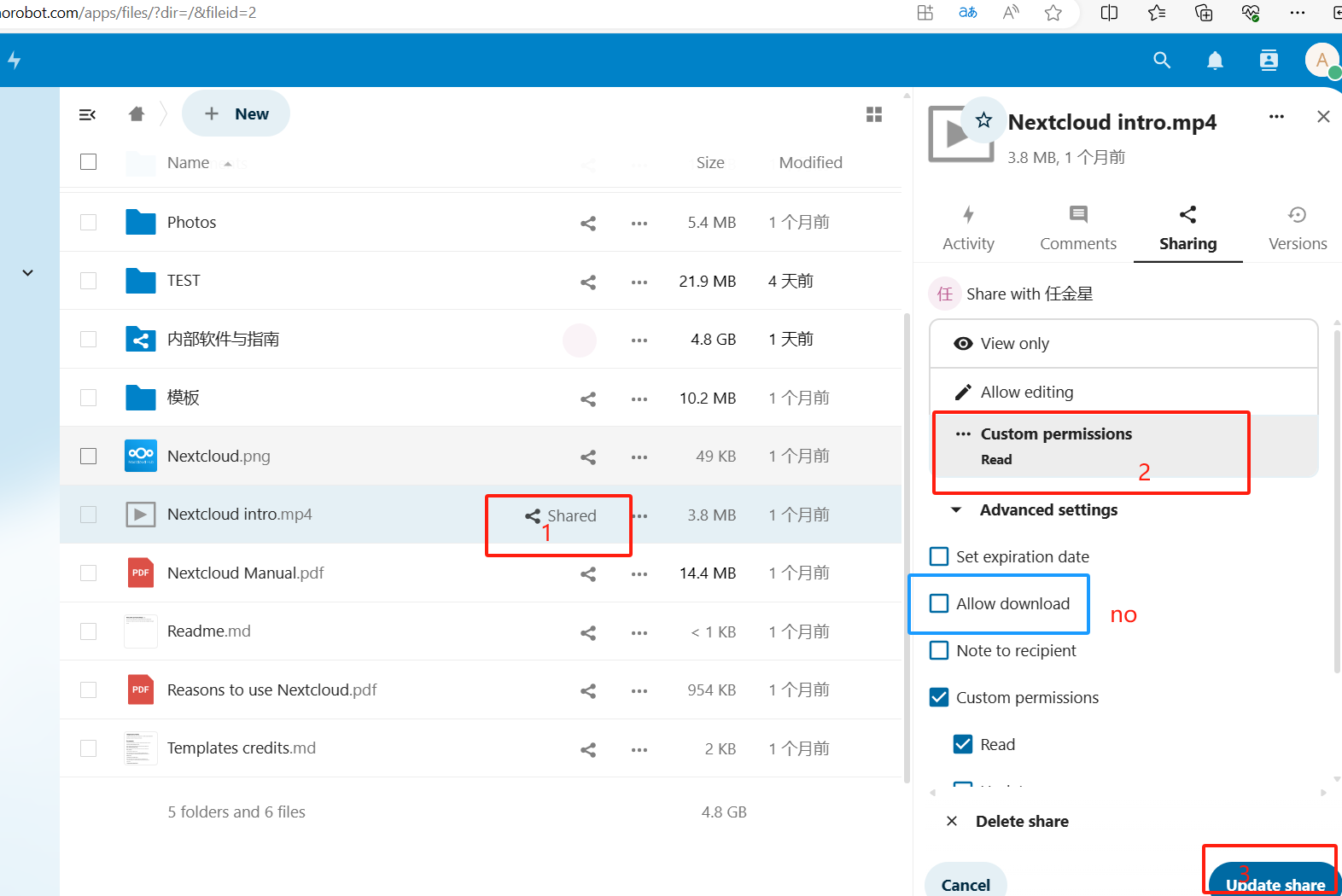This screenshot has width=1342, height=896.
Task: Toggle select all files checkbox
Action: coord(88,161)
